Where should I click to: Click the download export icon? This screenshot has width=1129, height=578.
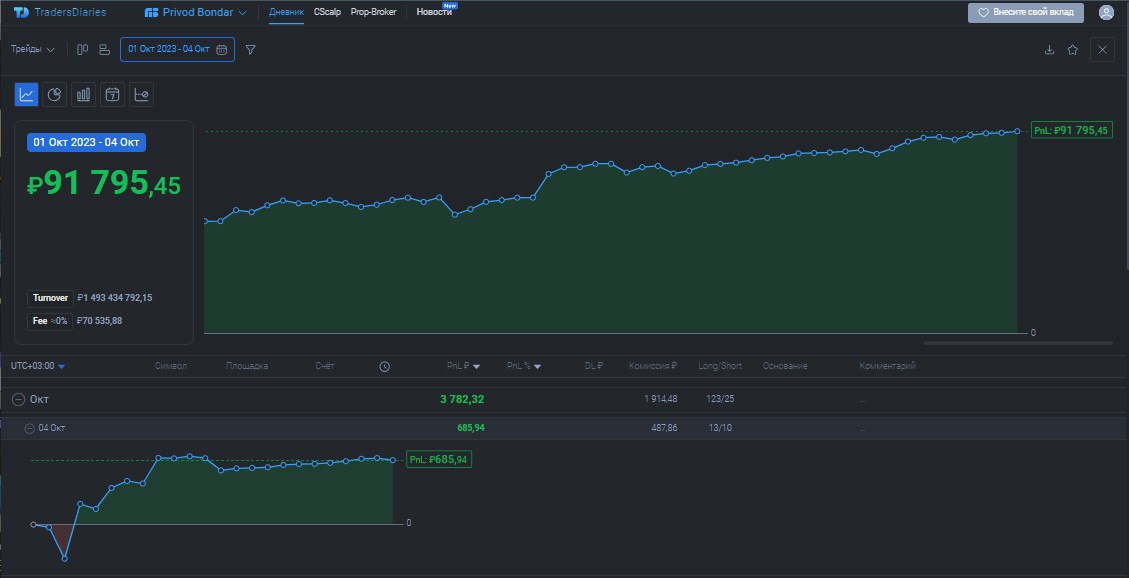[x=1048, y=48]
